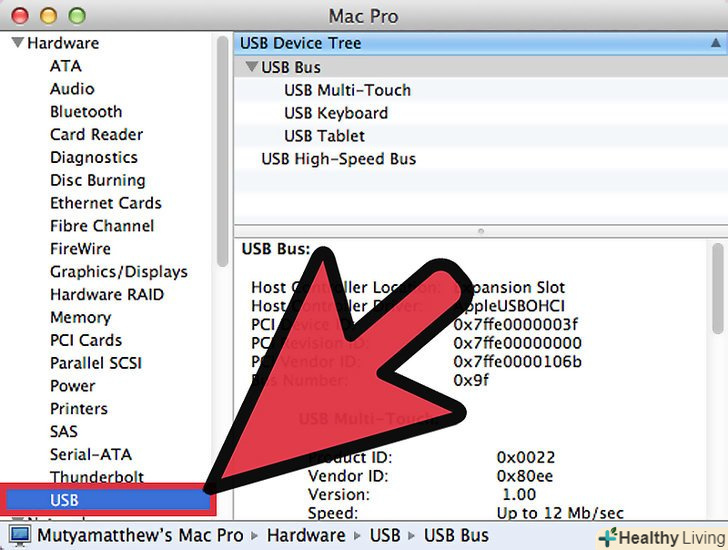Viewport: 728px width, 550px height.
Task: Click the 0x7ffe0000003f PCI value
Action: point(516,324)
